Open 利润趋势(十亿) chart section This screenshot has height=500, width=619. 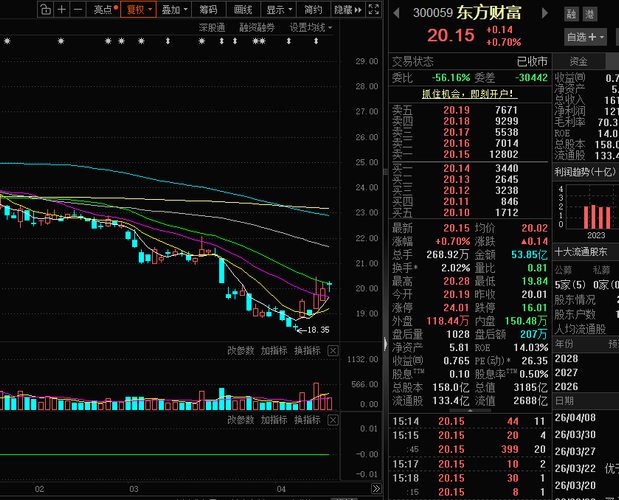click(x=585, y=172)
